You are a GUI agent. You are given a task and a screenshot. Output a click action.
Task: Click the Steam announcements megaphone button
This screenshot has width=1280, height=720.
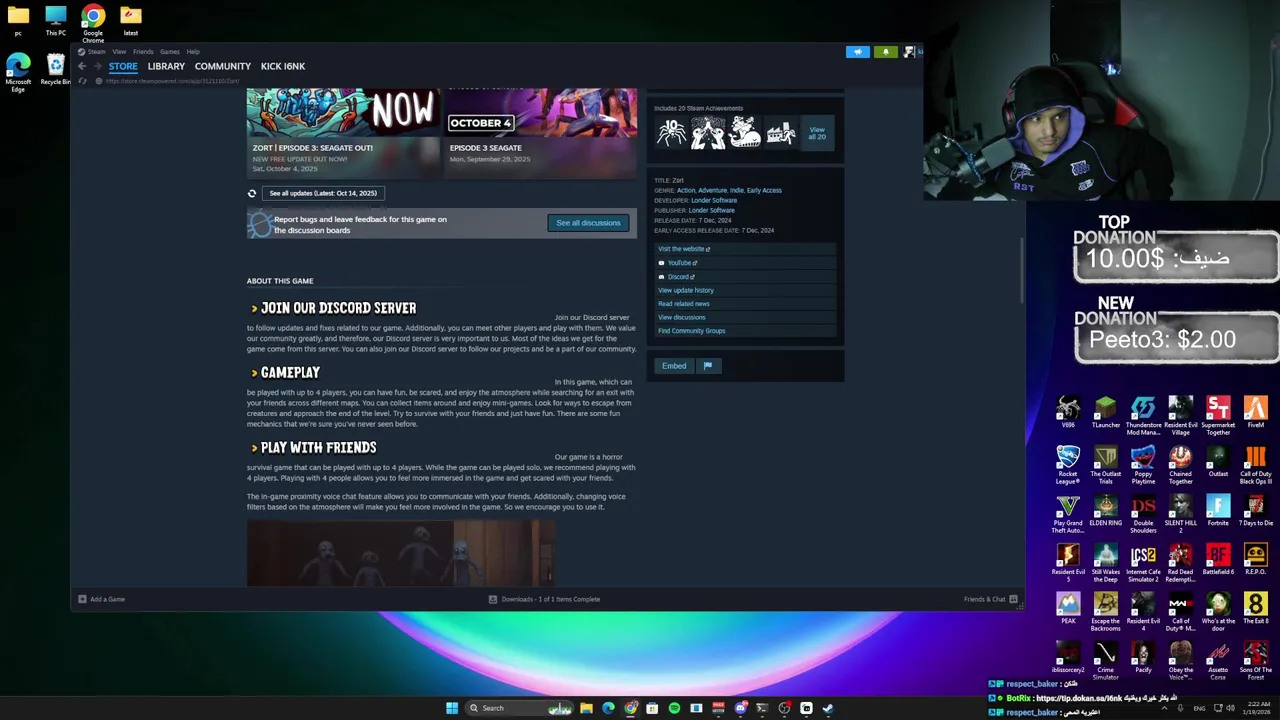pos(857,52)
